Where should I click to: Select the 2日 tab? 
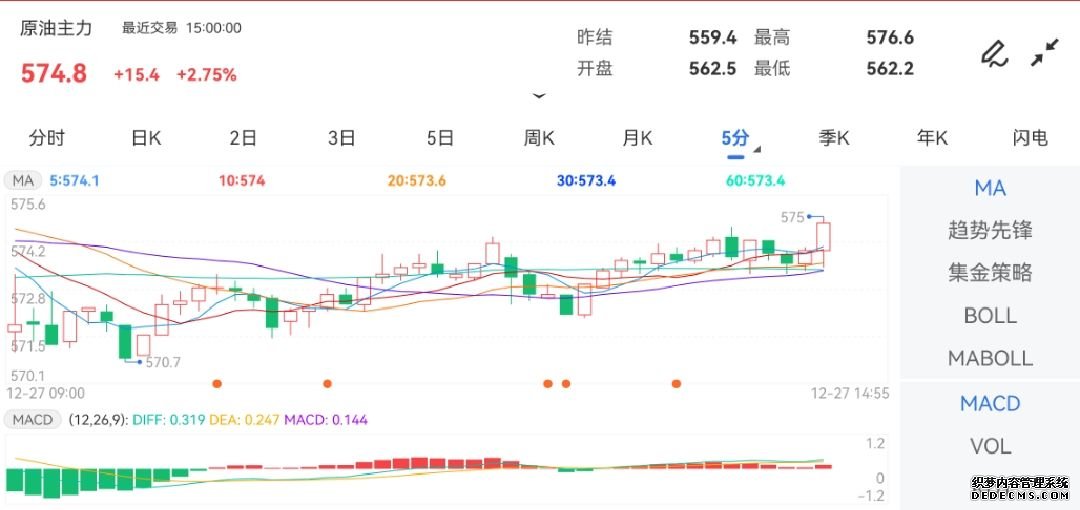coord(243,138)
